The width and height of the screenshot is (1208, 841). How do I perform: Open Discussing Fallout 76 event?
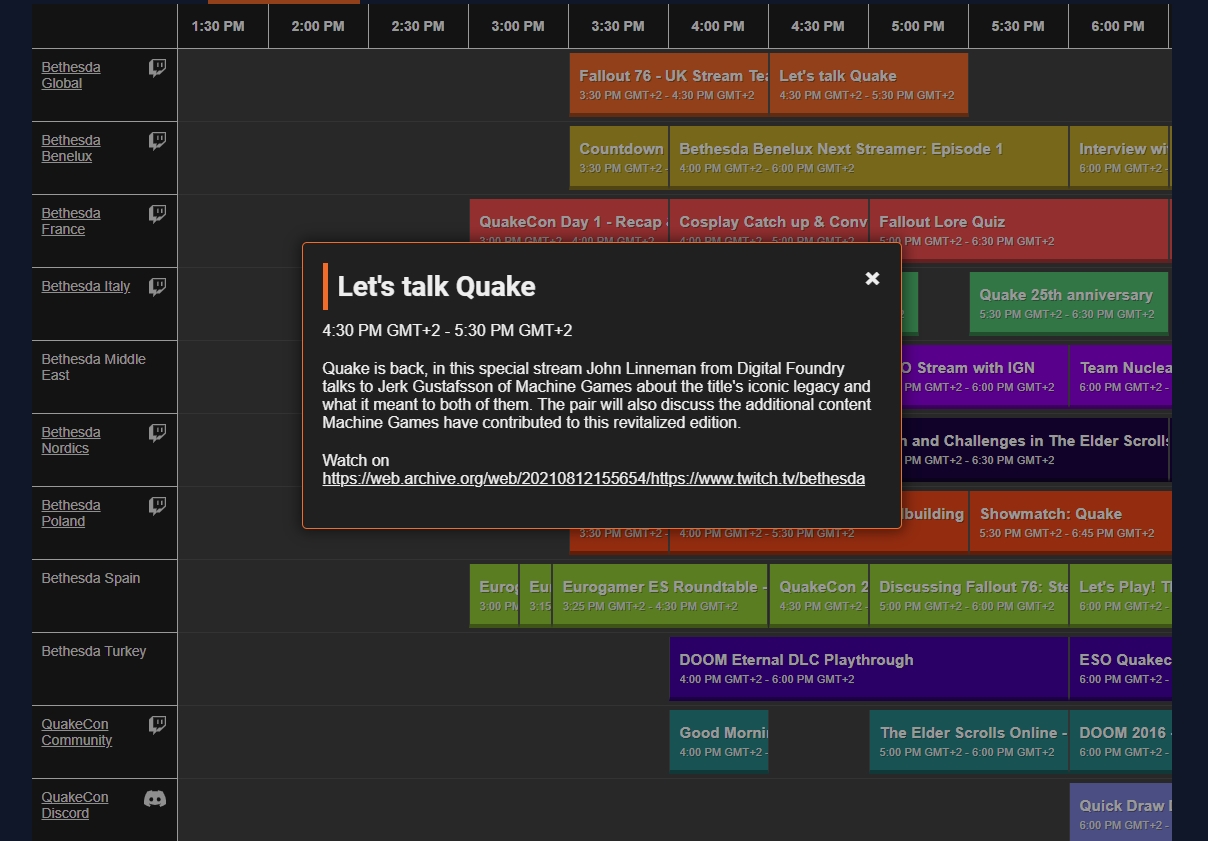coord(969,595)
